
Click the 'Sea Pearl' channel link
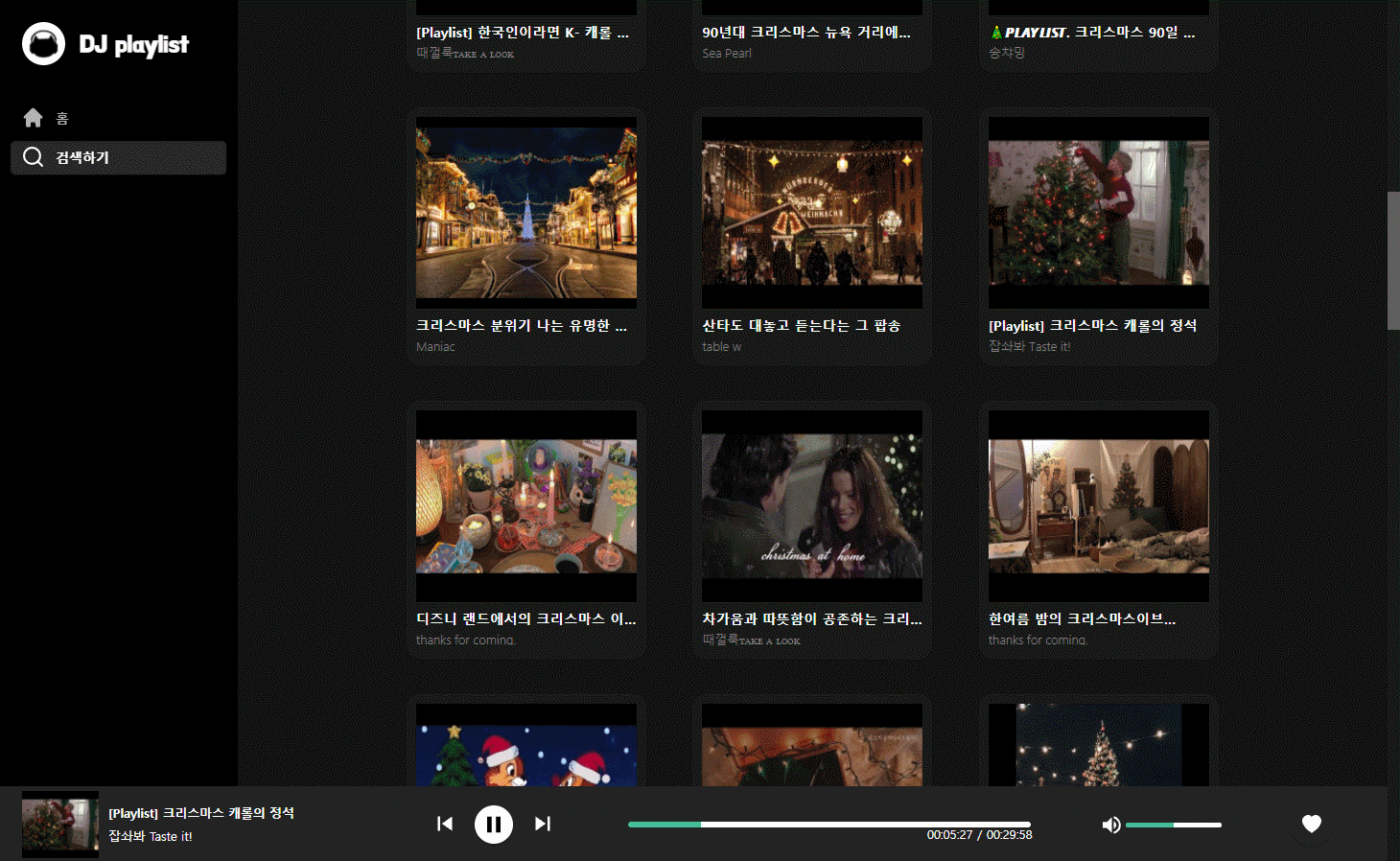pos(726,53)
